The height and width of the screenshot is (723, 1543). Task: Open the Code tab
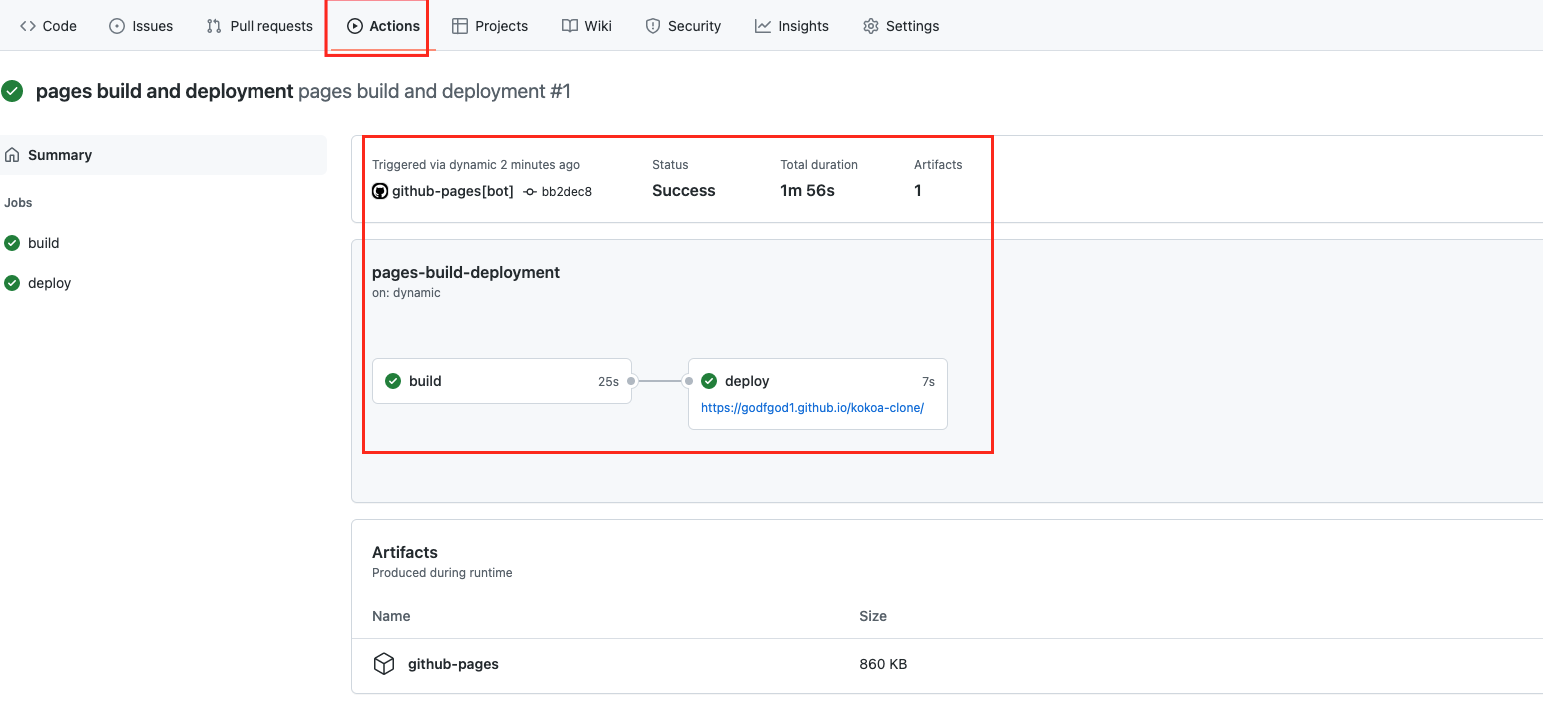[48, 26]
